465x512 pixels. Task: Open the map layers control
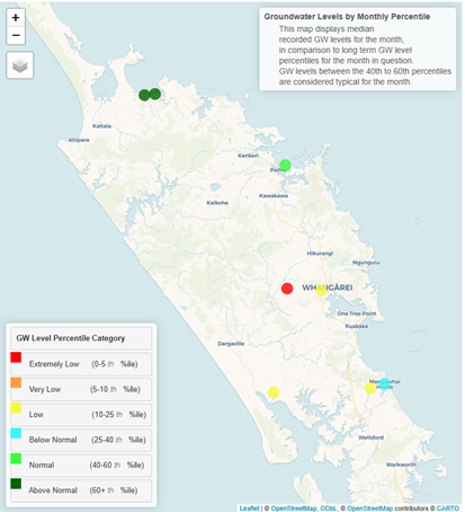coord(20,65)
